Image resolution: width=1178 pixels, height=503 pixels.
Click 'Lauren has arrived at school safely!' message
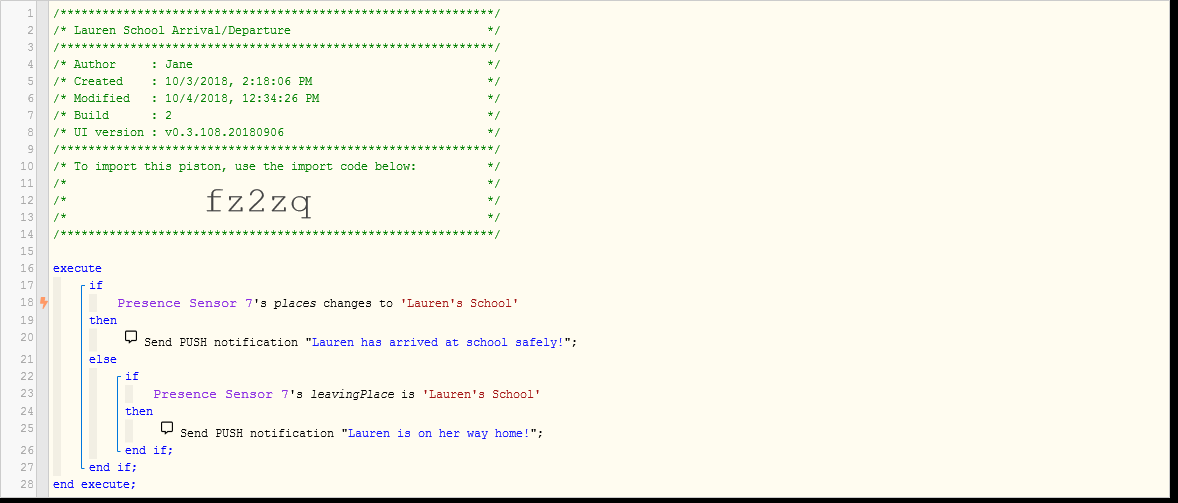(438, 342)
